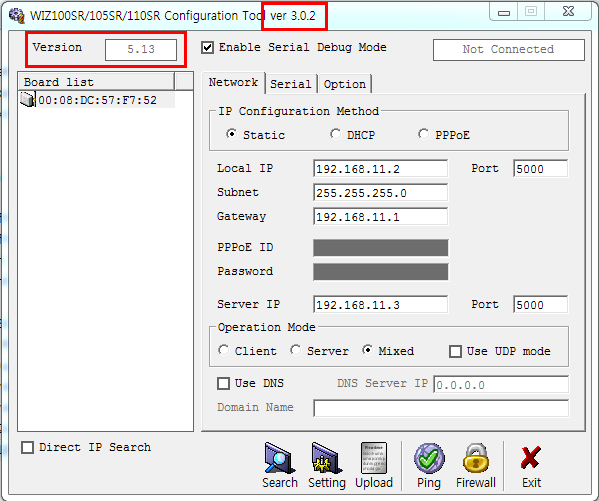Viewport: 599px width, 501px height.
Task: Click the Subnet input field
Action: pos(380,193)
